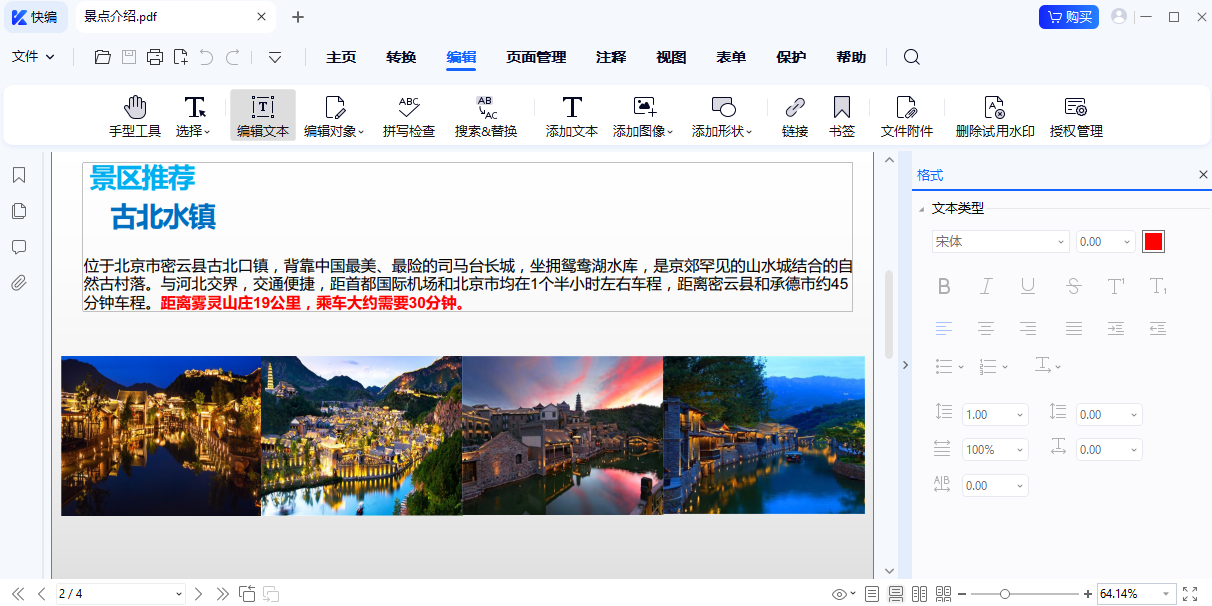The height and width of the screenshot is (606, 1212).
Task: Open Spell Check (拼写检查)
Action: 409,117
